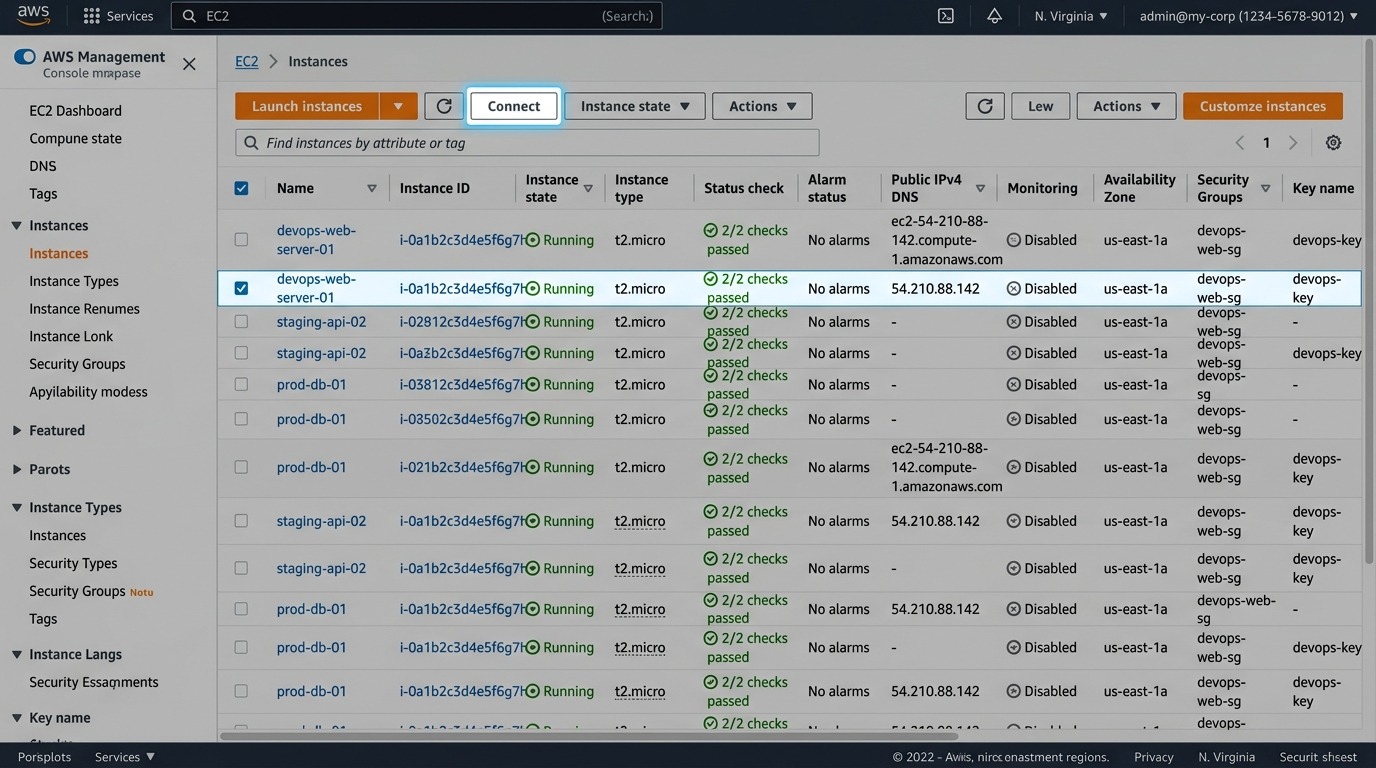1376x768 pixels.
Task: Click the Monitoring column header
Action: (1042, 188)
